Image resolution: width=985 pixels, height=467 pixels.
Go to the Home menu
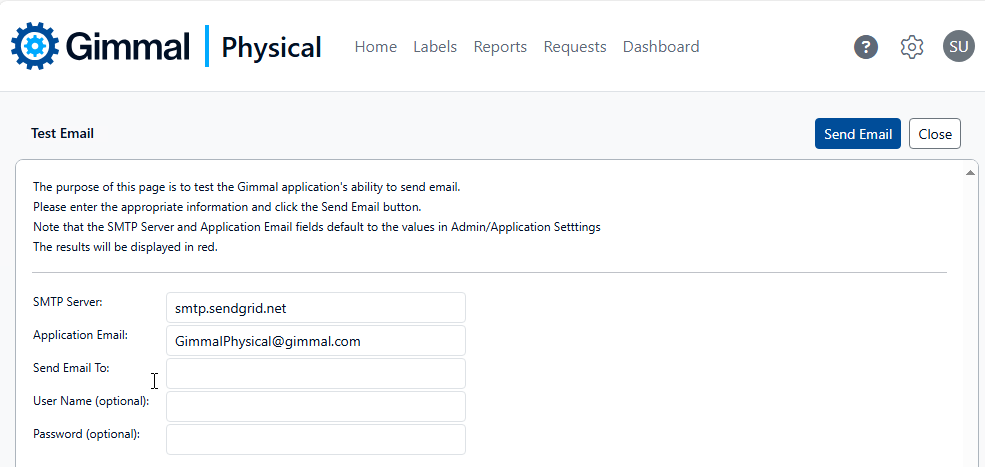click(376, 47)
